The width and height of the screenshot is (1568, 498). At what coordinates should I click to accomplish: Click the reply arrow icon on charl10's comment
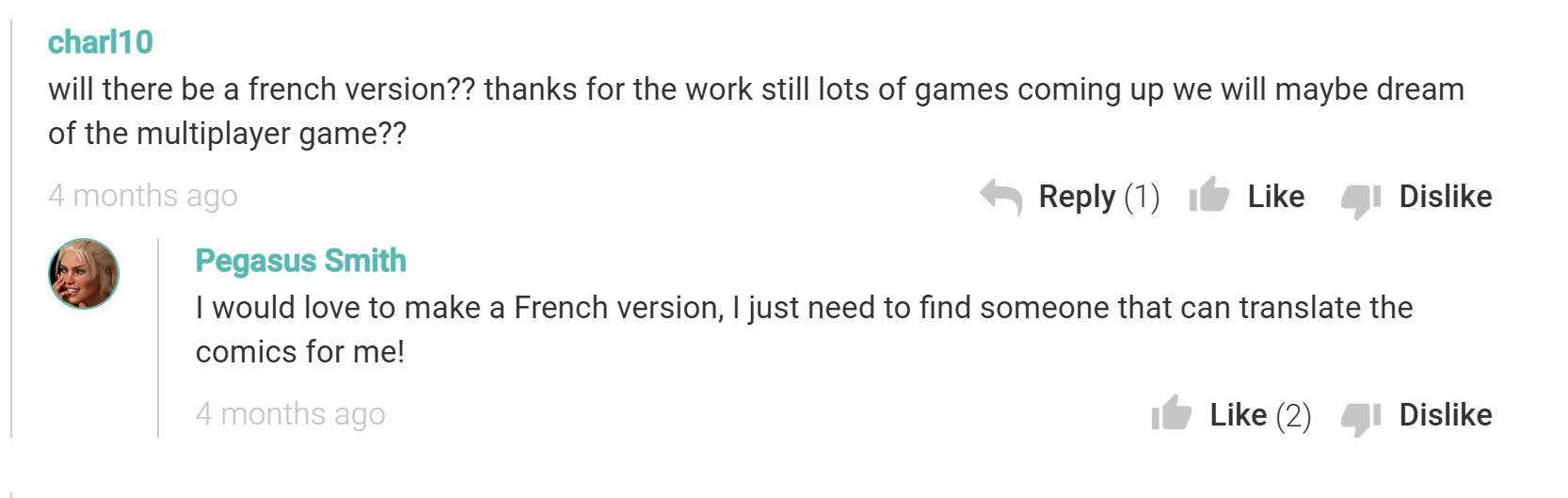pos(1000,197)
